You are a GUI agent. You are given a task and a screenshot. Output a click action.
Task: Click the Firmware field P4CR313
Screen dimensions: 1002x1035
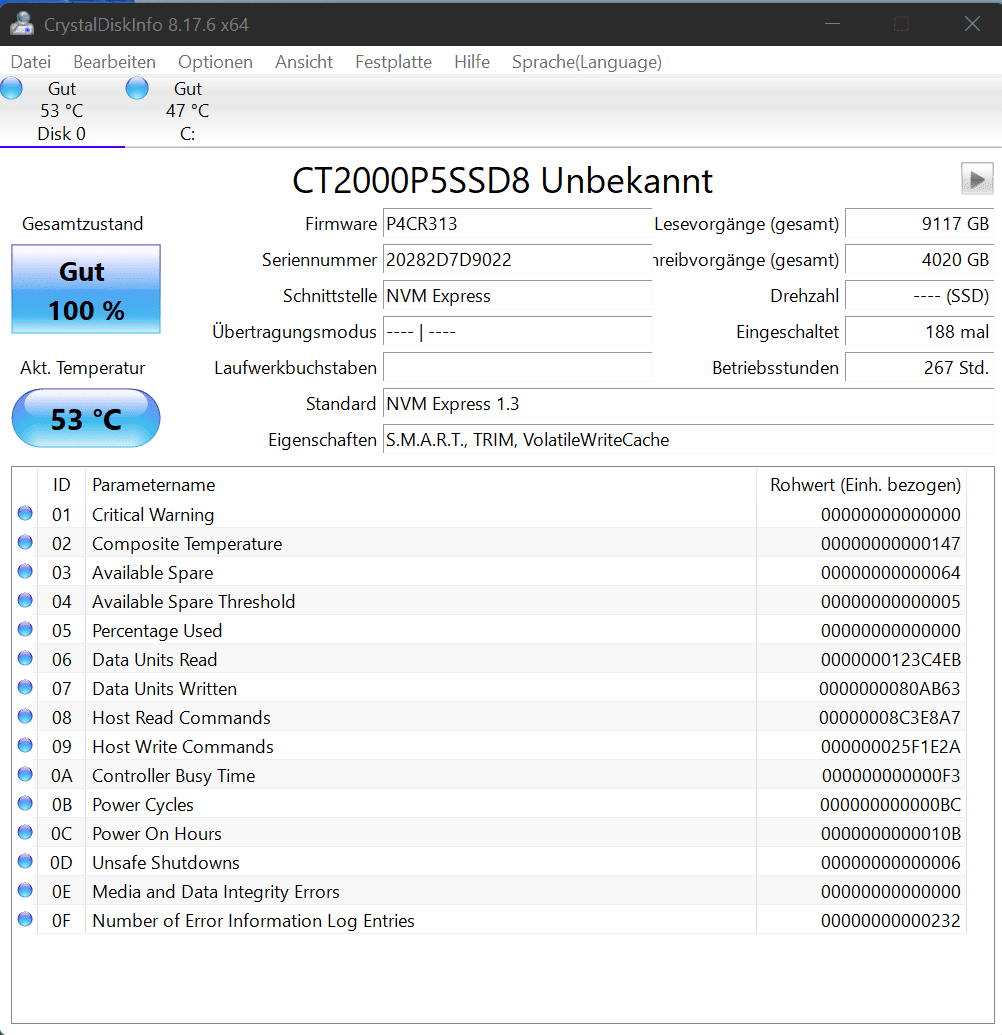click(517, 224)
